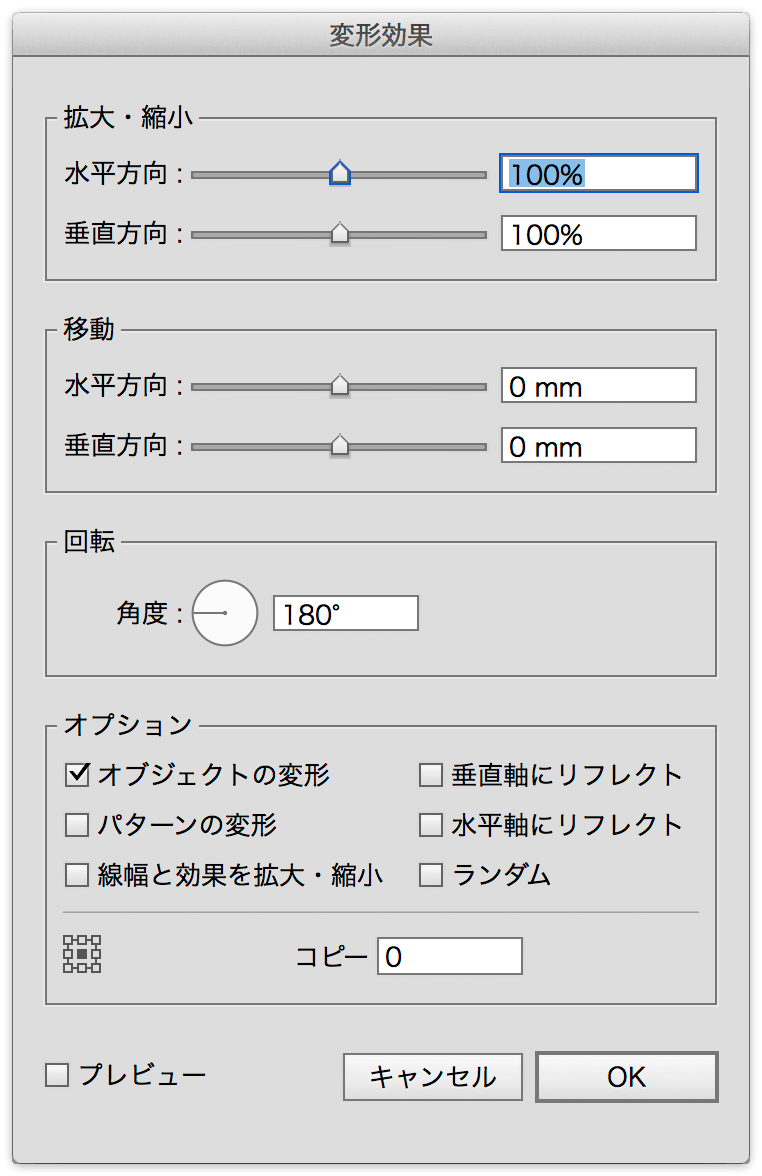
Task: Click the horizontal scale 100% field
Action: (599, 174)
